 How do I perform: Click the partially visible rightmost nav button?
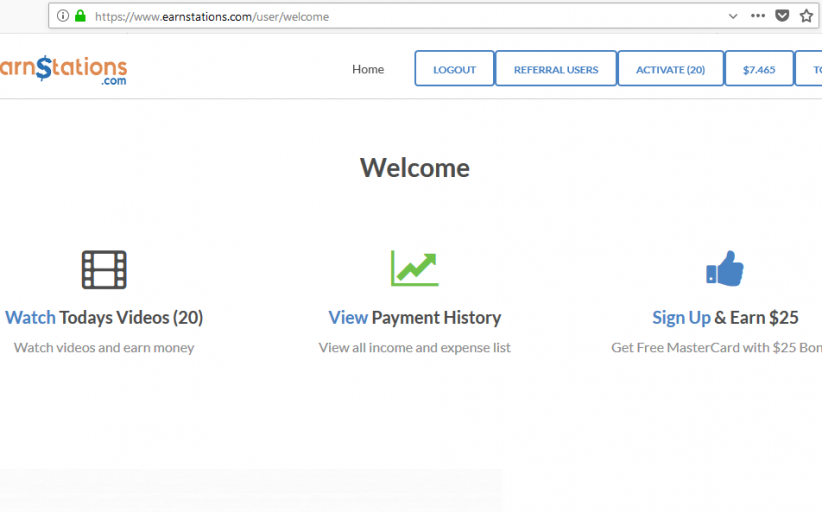coord(812,69)
